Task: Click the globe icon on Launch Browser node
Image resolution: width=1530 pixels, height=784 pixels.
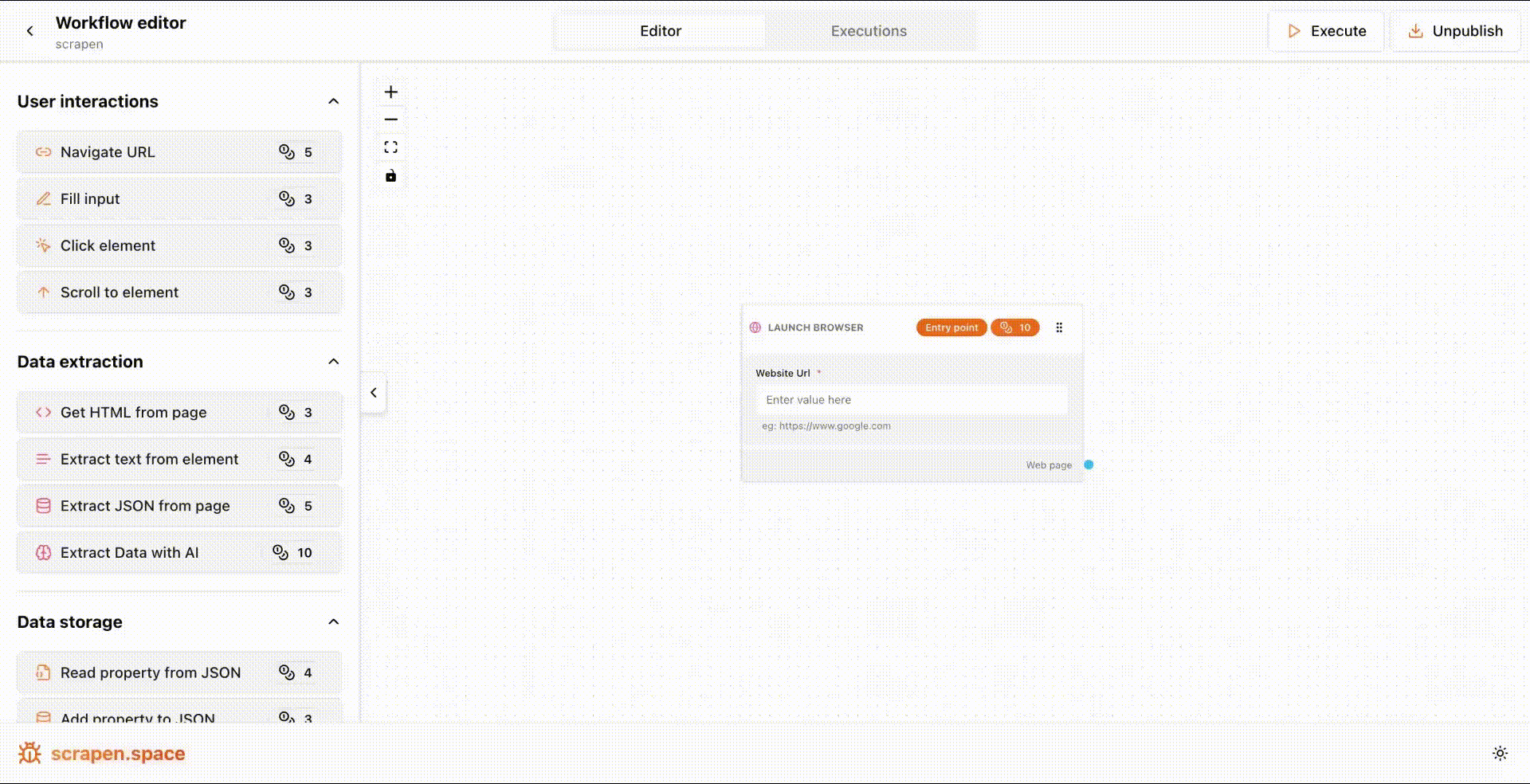Action: tap(754, 327)
